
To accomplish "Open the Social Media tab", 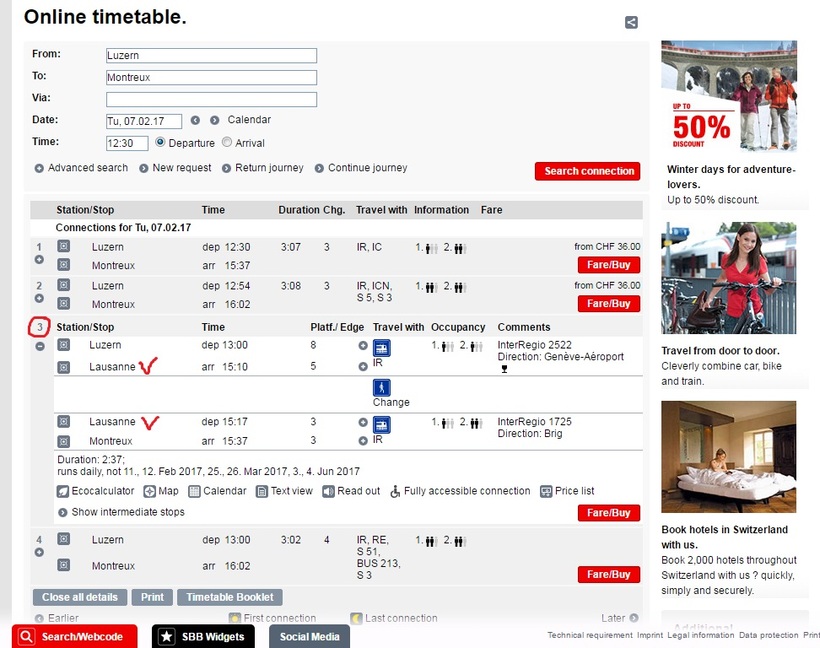I will click(309, 636).
